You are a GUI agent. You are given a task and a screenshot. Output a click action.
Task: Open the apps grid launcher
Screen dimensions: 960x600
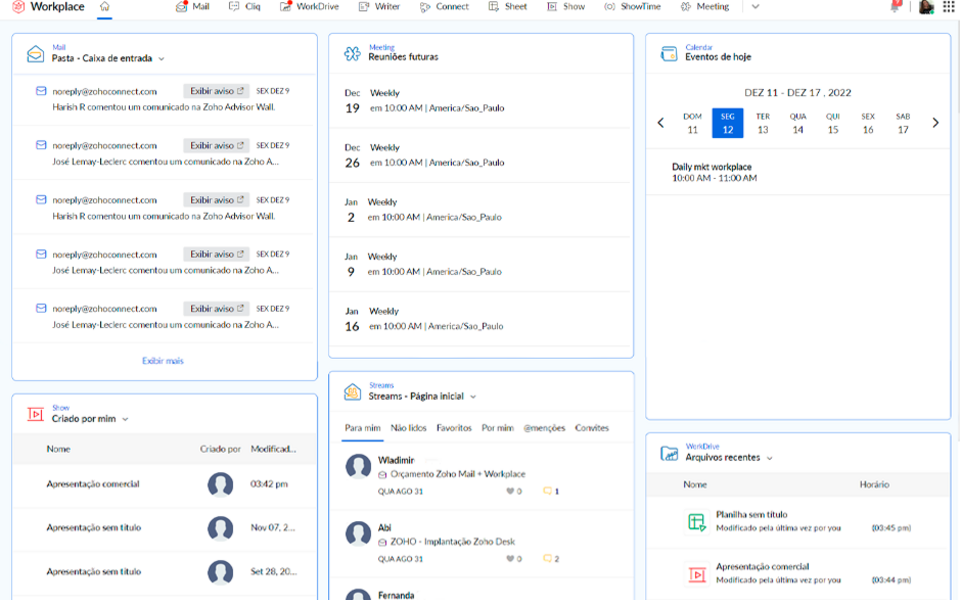pyautogui.click(x=948, y=7)
